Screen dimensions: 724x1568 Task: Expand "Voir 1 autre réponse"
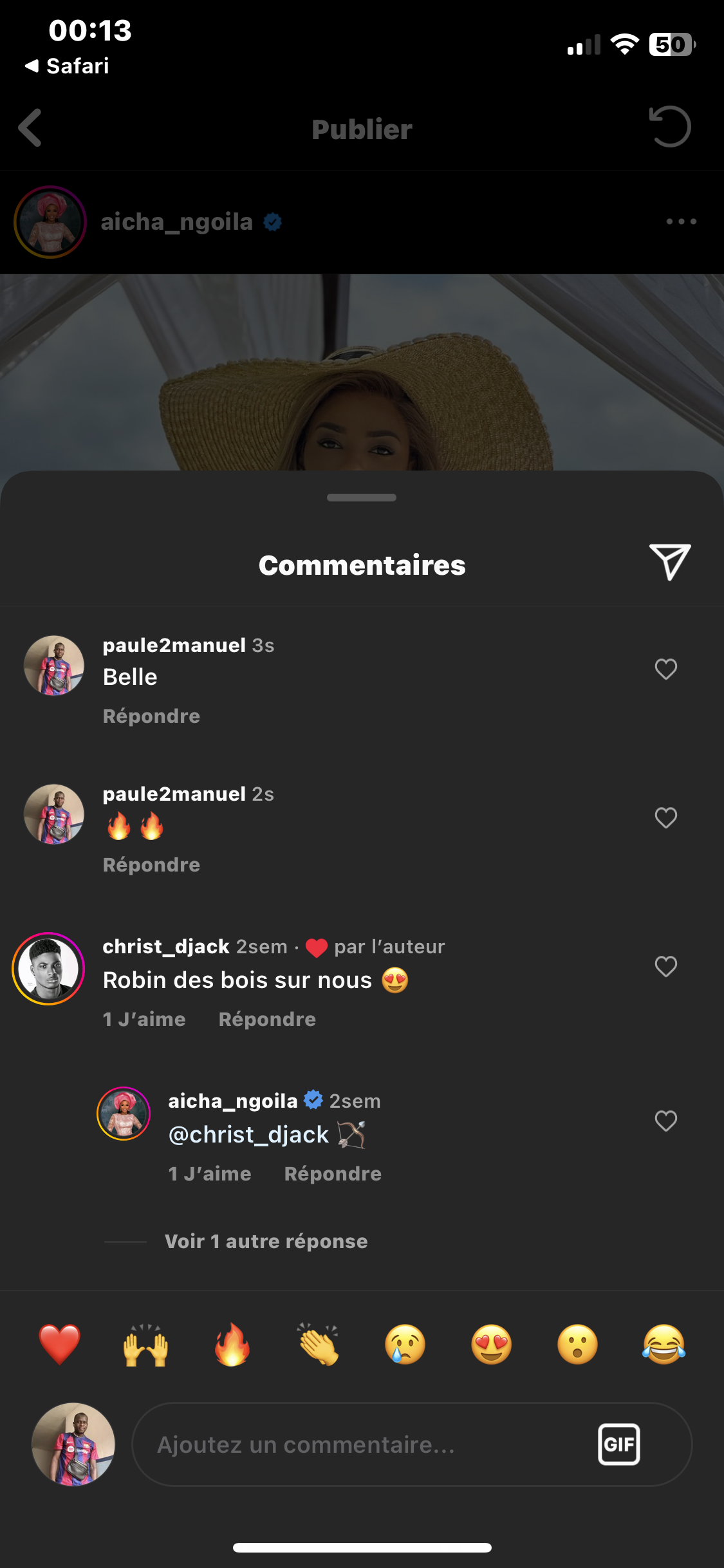pos(266,1241)
